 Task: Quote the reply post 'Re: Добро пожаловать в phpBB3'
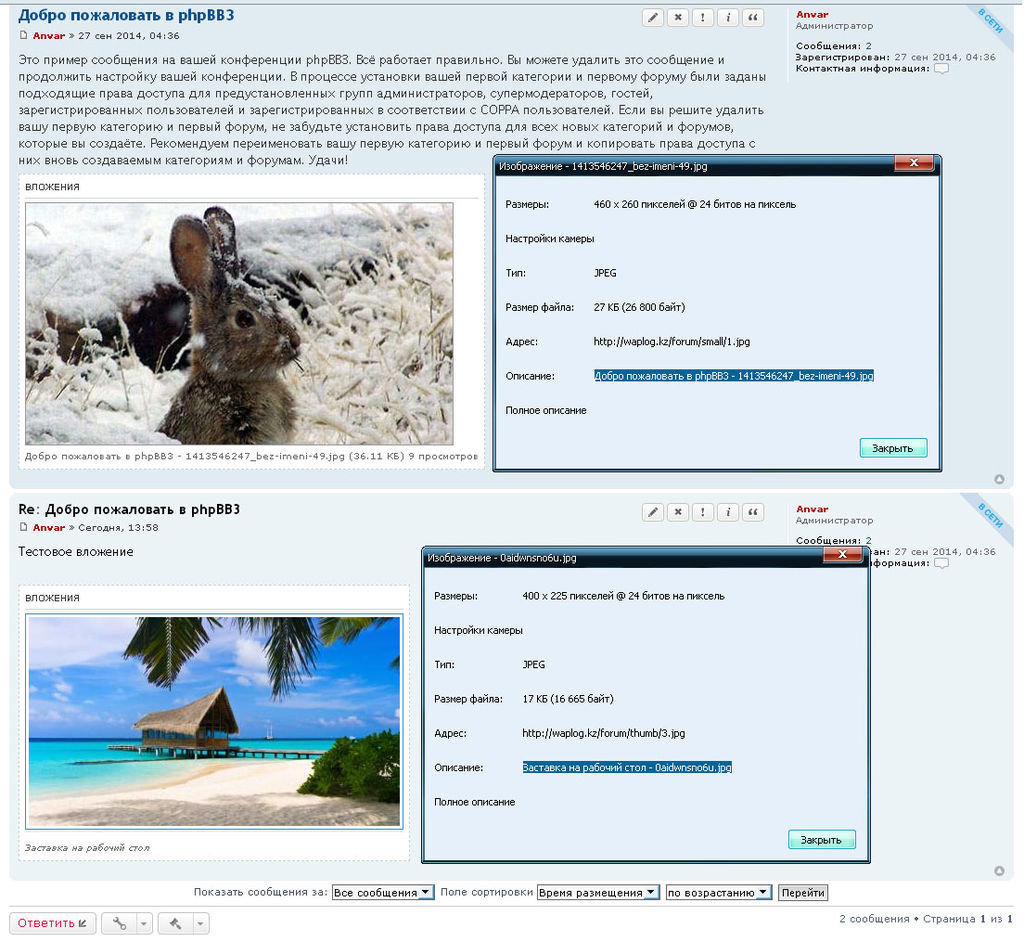pos(753,512)
